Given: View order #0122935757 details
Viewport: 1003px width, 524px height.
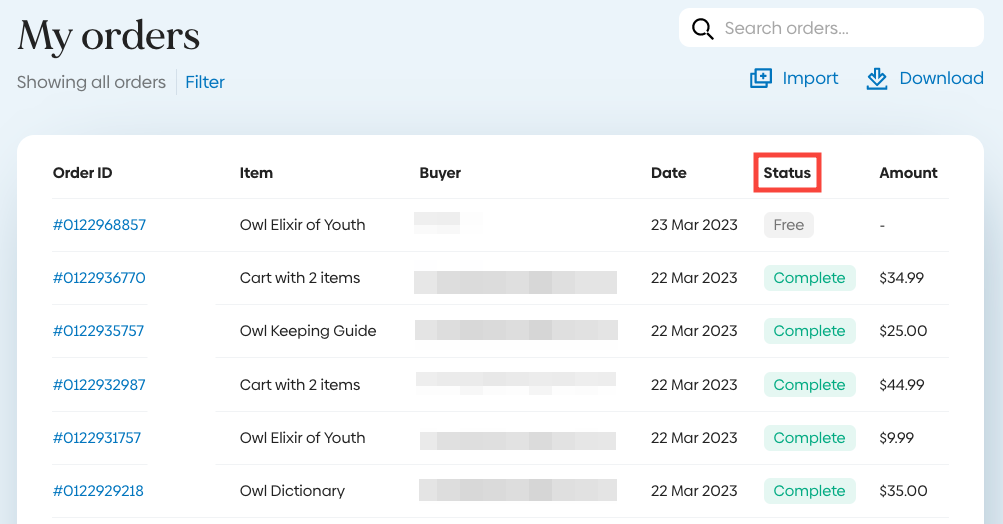Looking at the screenshot, I should pyautogui.click(x=99, y=331).
